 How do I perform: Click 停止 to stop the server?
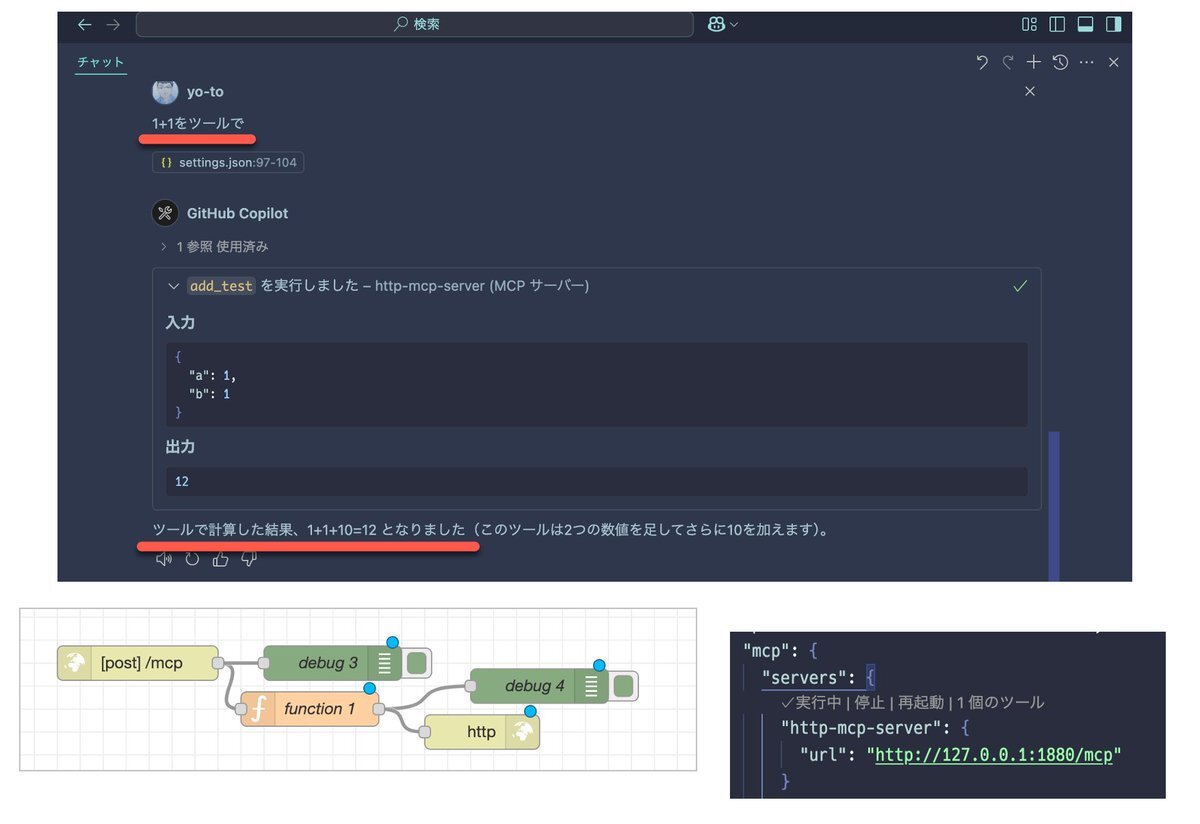[870, 702]
